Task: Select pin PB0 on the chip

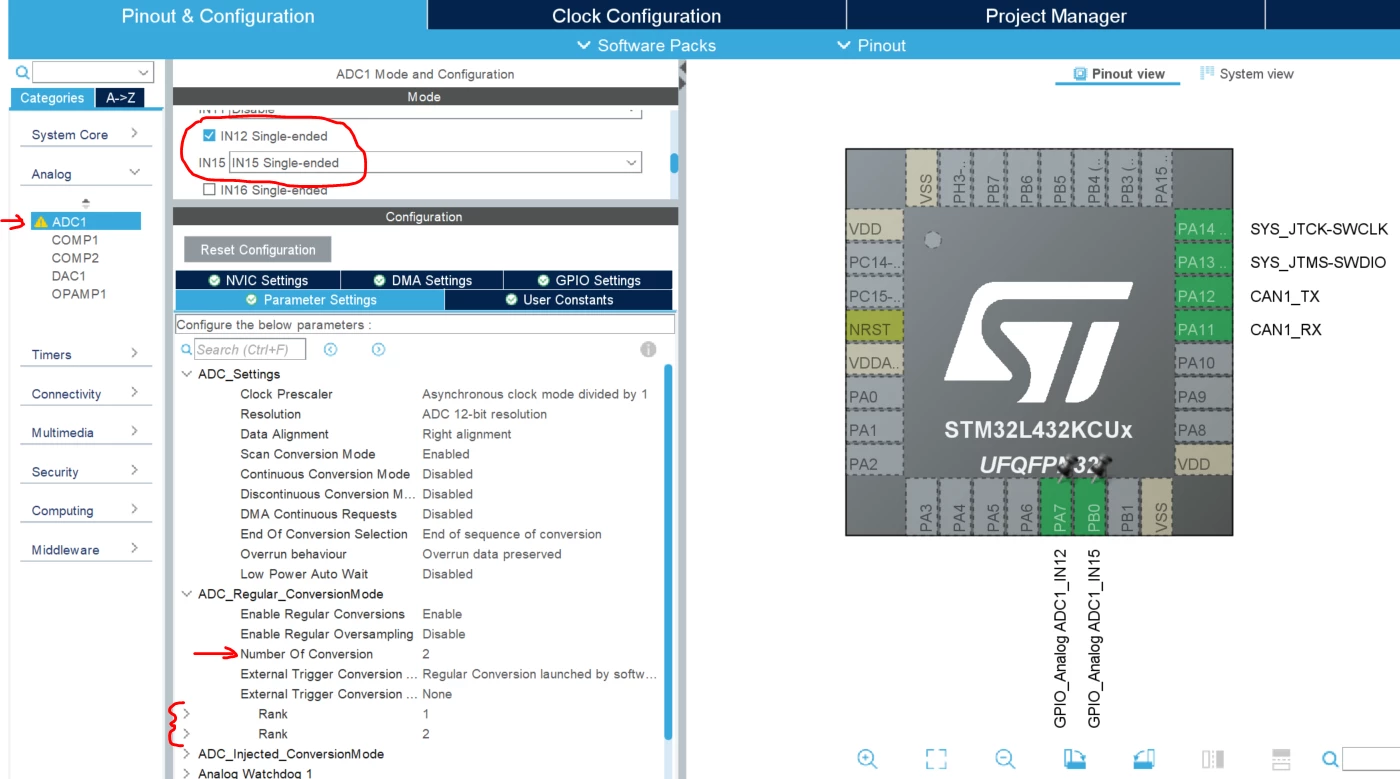Action: (1093, 506)
